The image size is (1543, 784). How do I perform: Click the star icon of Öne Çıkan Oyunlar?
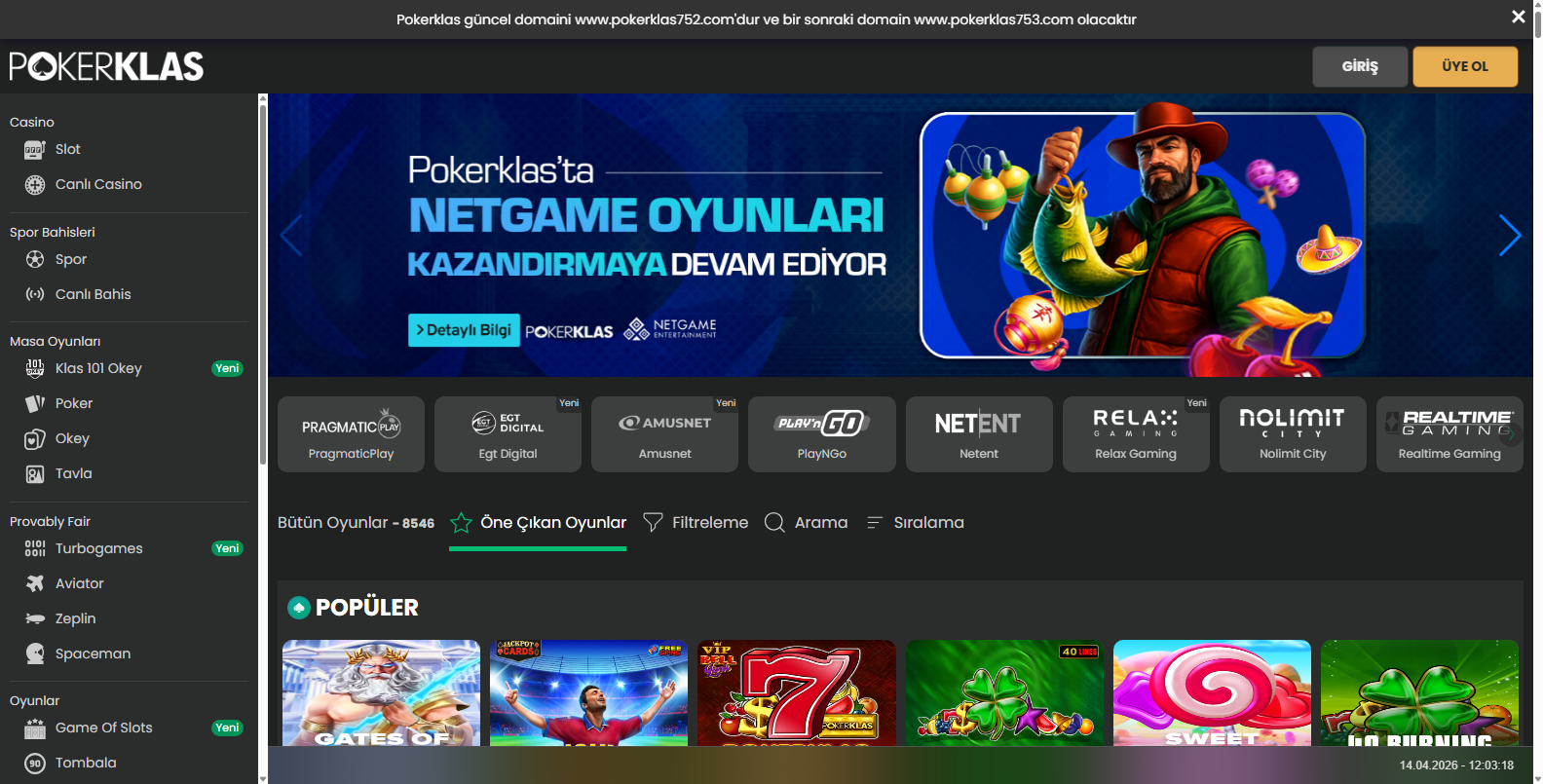coord(461,523)
